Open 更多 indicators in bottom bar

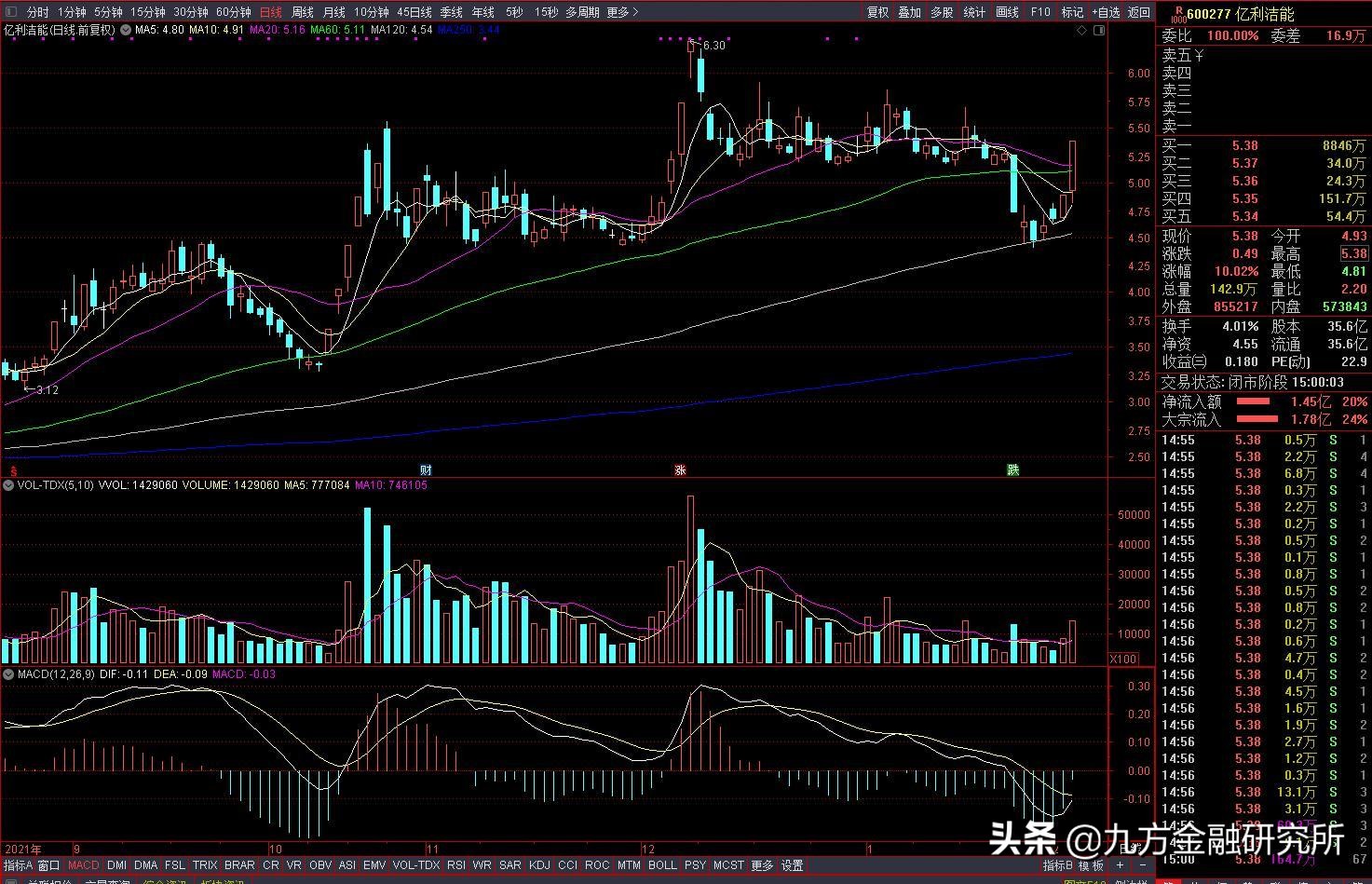[762, 865]
